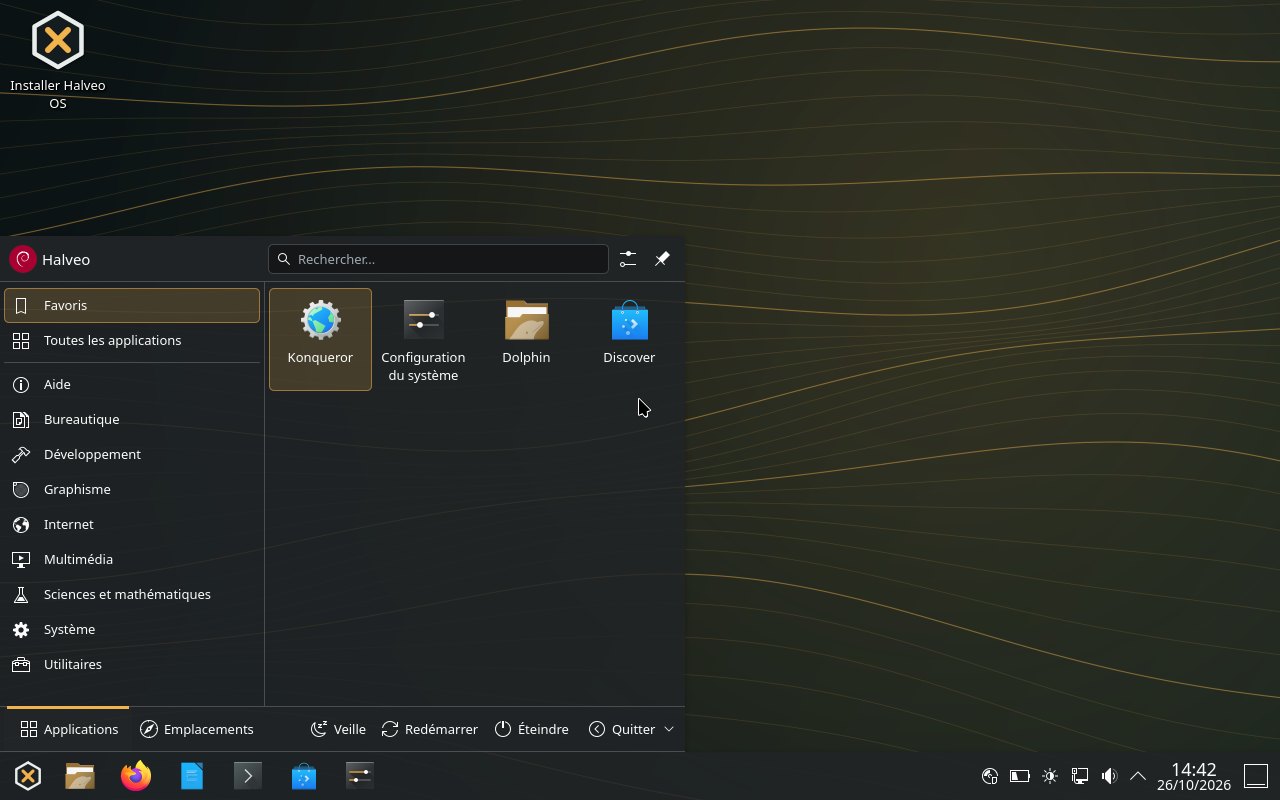Open System Settings from the taskbar

coord(360,776)
